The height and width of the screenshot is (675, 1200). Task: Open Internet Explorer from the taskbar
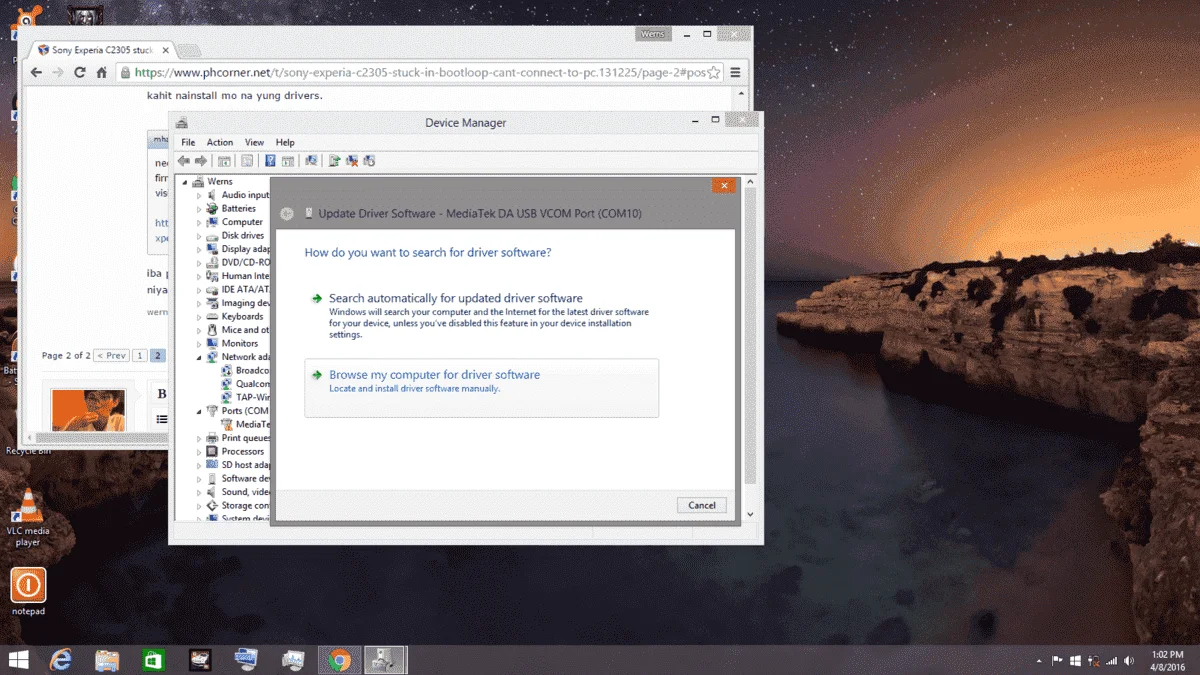click(x=62, y=660)
